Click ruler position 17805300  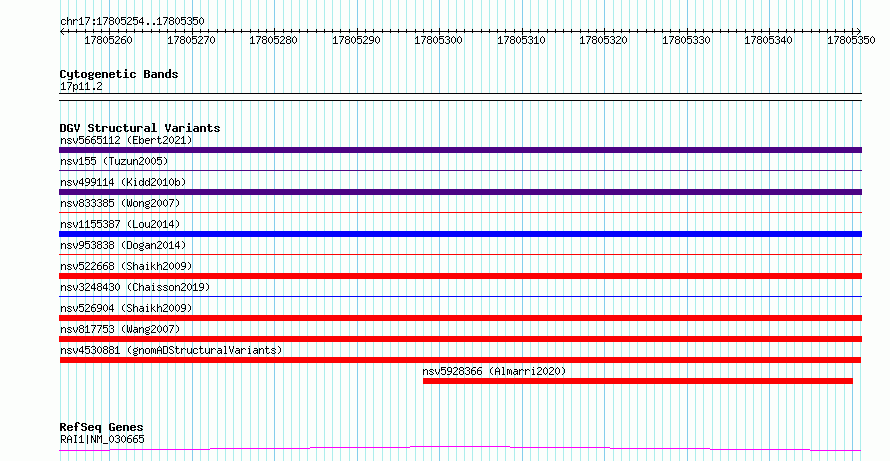point(438,40)
